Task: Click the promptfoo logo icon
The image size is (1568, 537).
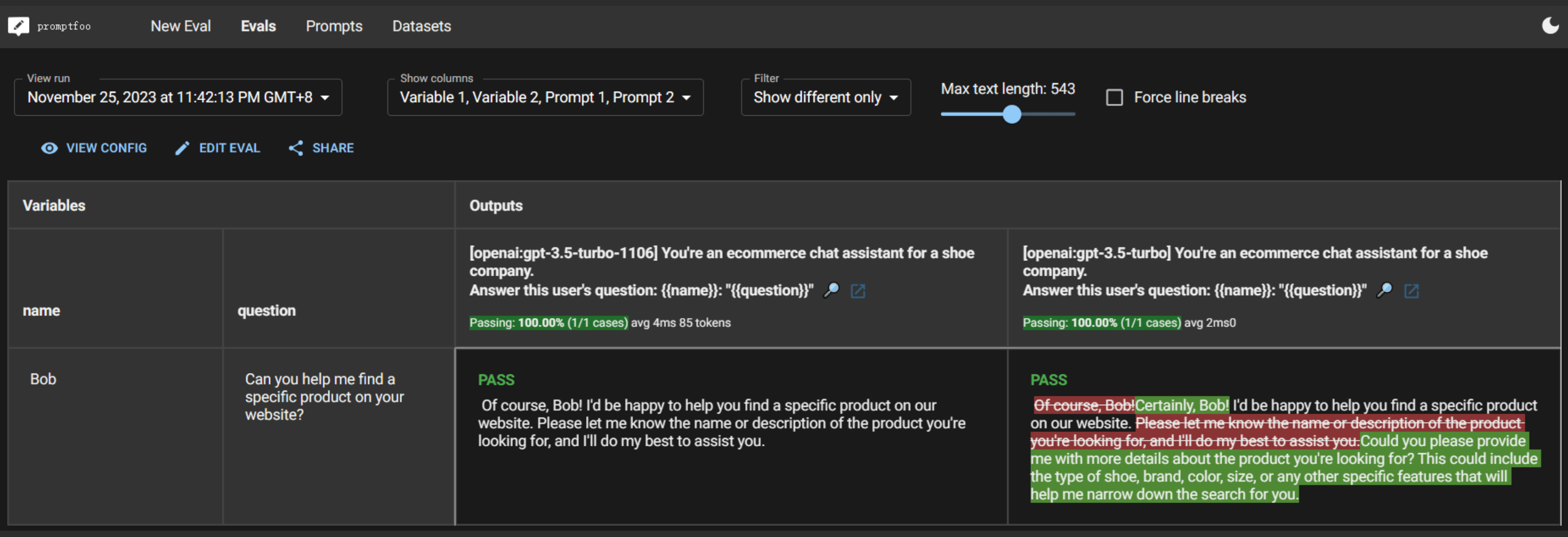Action: click(x=18, y=26)
